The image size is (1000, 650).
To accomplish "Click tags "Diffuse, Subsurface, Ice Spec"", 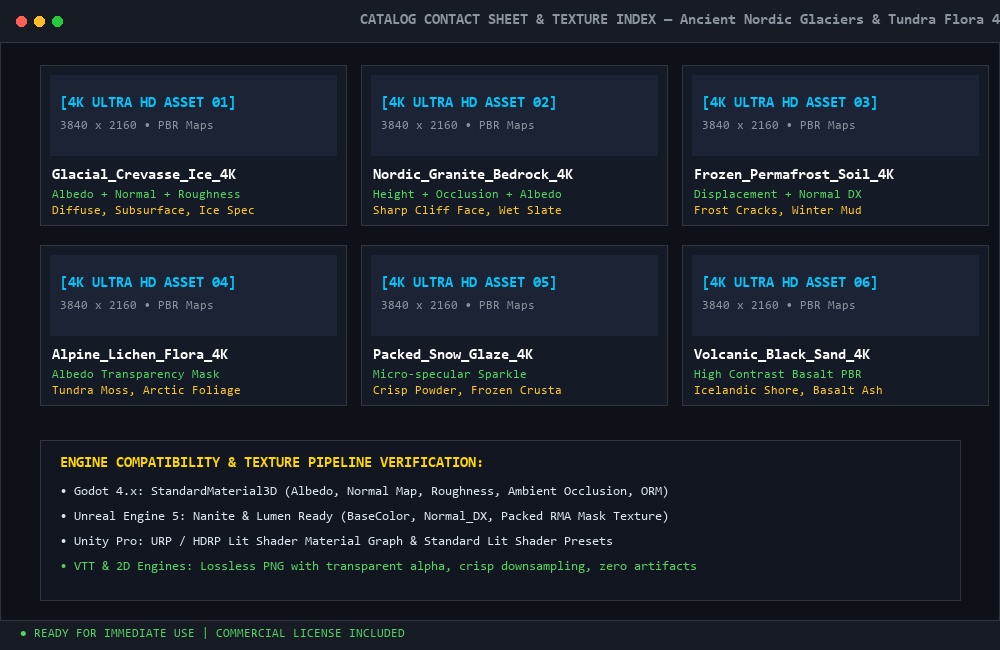I will 153,210.
